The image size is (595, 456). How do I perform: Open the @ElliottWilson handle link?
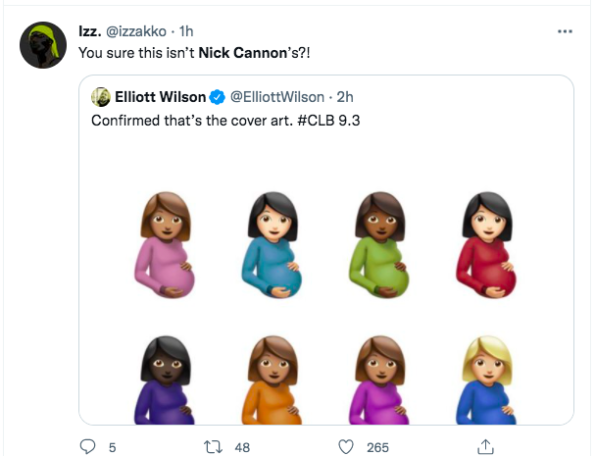(x=277, y=97)
